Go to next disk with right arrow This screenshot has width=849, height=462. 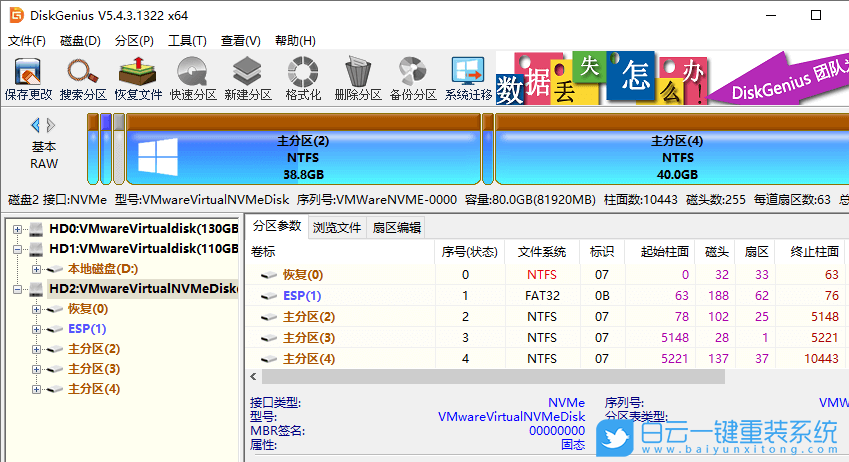coord(51,125)
